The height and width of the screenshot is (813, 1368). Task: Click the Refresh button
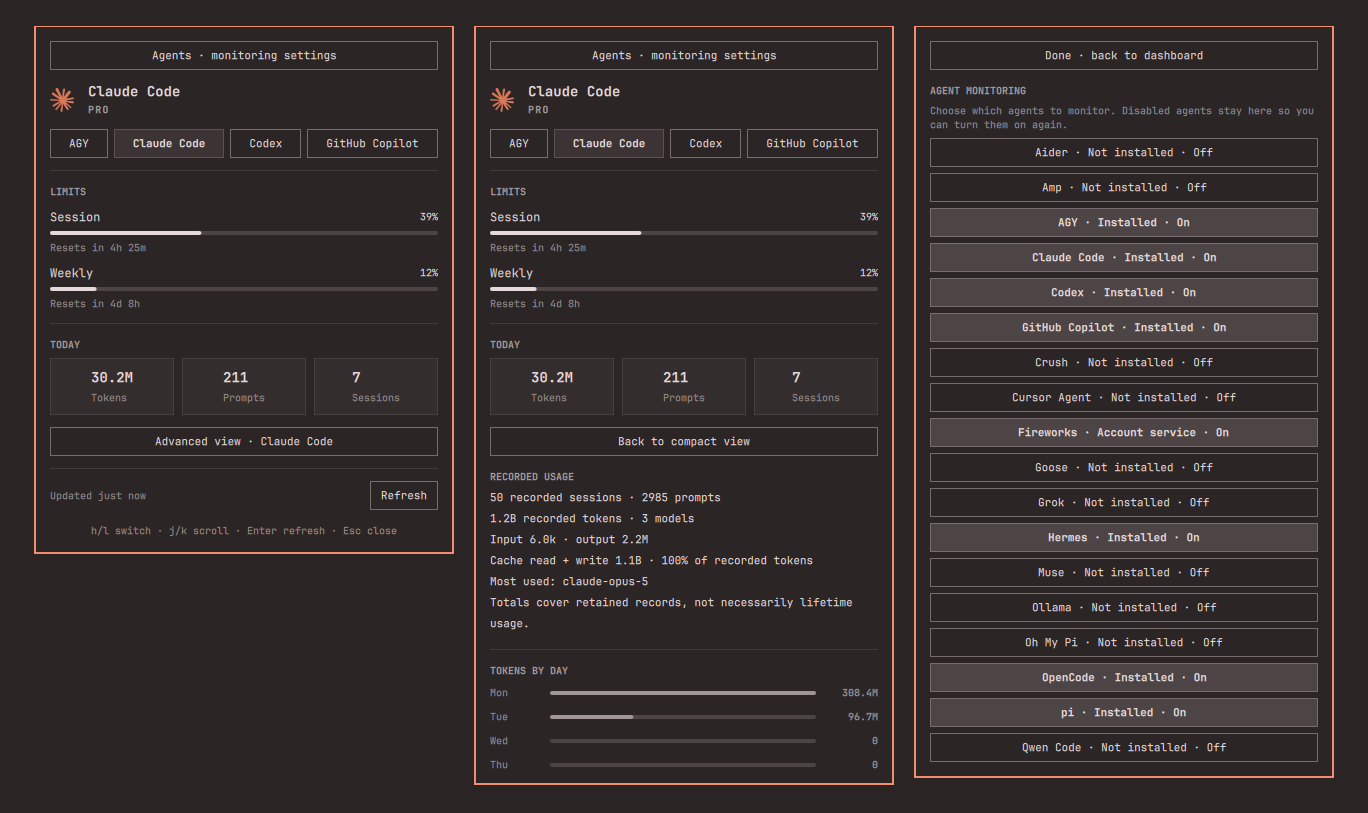pos(404,496)
